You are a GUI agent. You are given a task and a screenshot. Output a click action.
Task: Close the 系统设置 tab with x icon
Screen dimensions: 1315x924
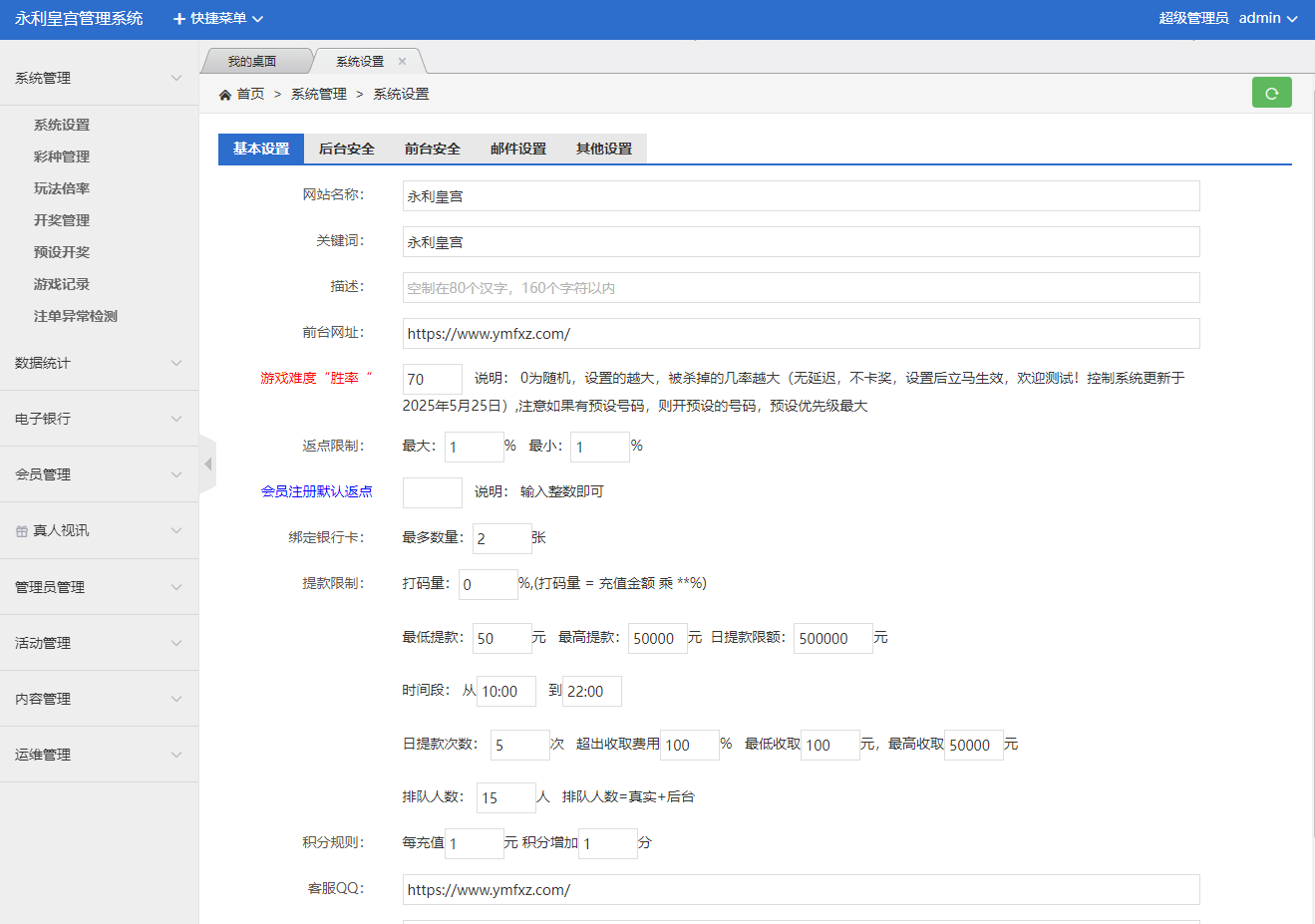tap(402, 62)
